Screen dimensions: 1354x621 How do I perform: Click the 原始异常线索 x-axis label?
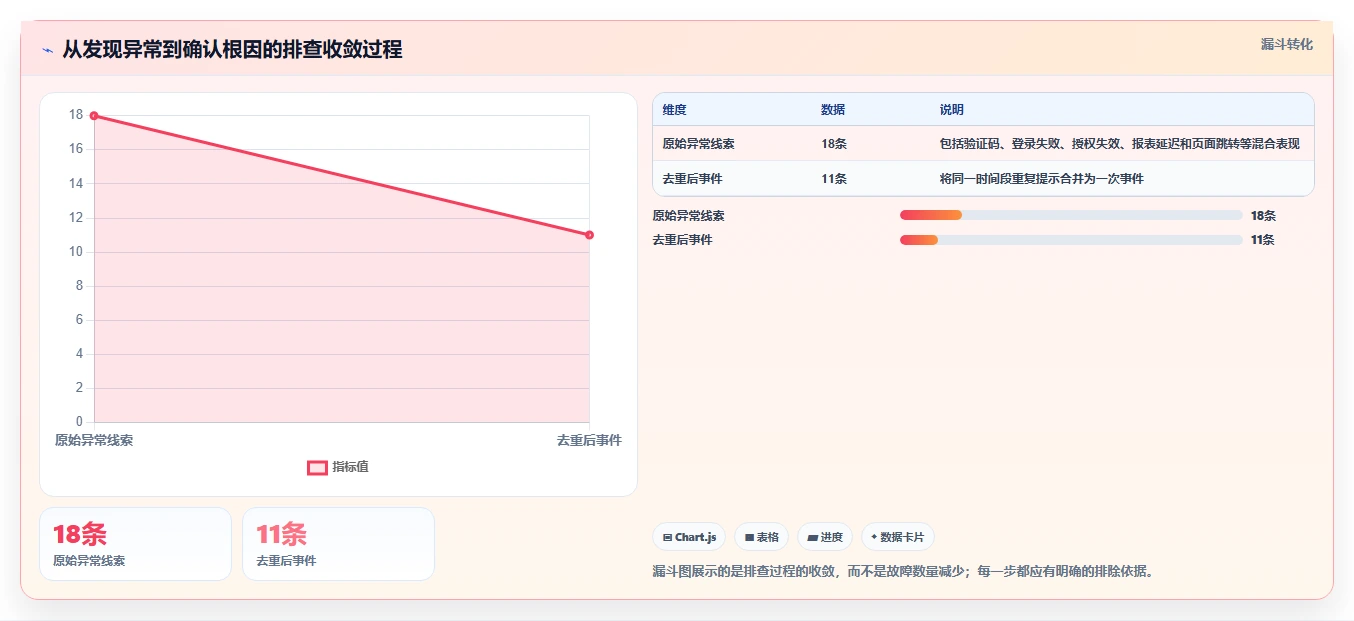pyautogui.click(x=94, y=440)
